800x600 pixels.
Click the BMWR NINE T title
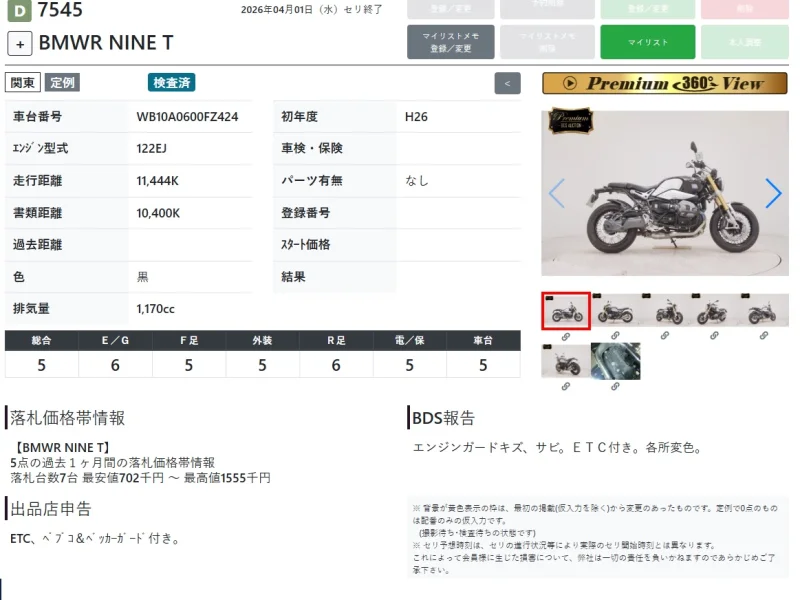click(106, 43)
